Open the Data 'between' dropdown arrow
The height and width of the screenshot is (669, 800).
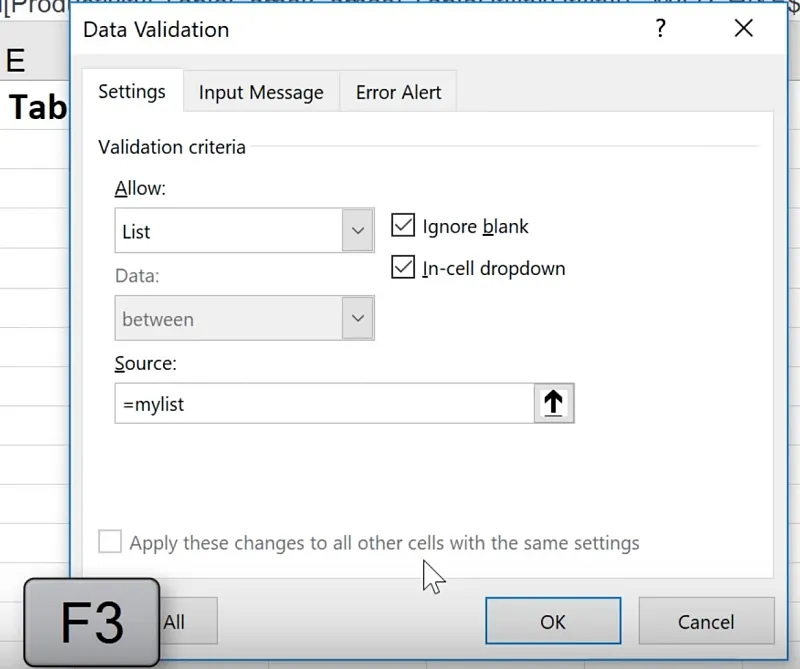click(x=358, y=319)
